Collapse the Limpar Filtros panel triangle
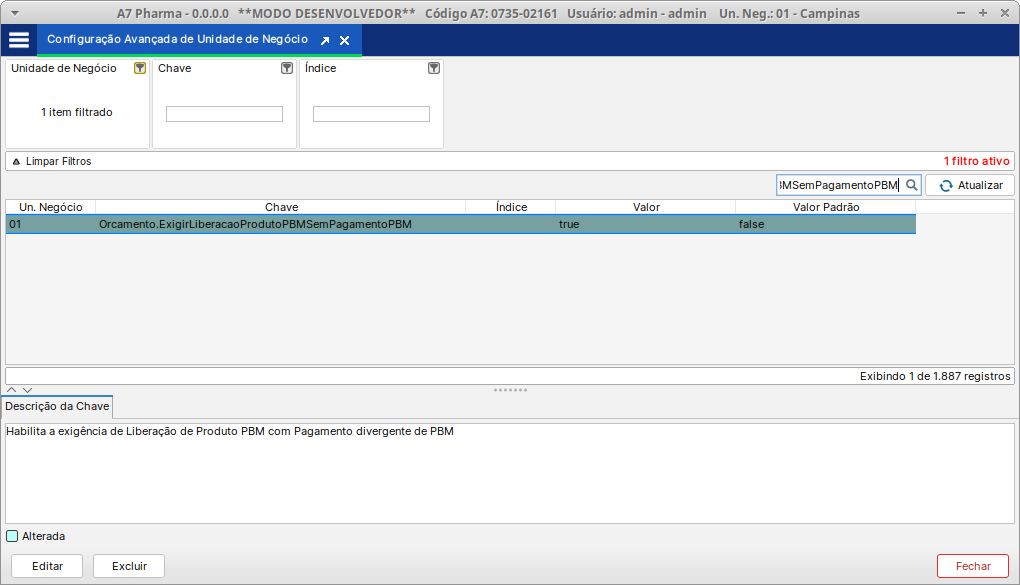The image size is (1020, 585). tap(16, 161)
